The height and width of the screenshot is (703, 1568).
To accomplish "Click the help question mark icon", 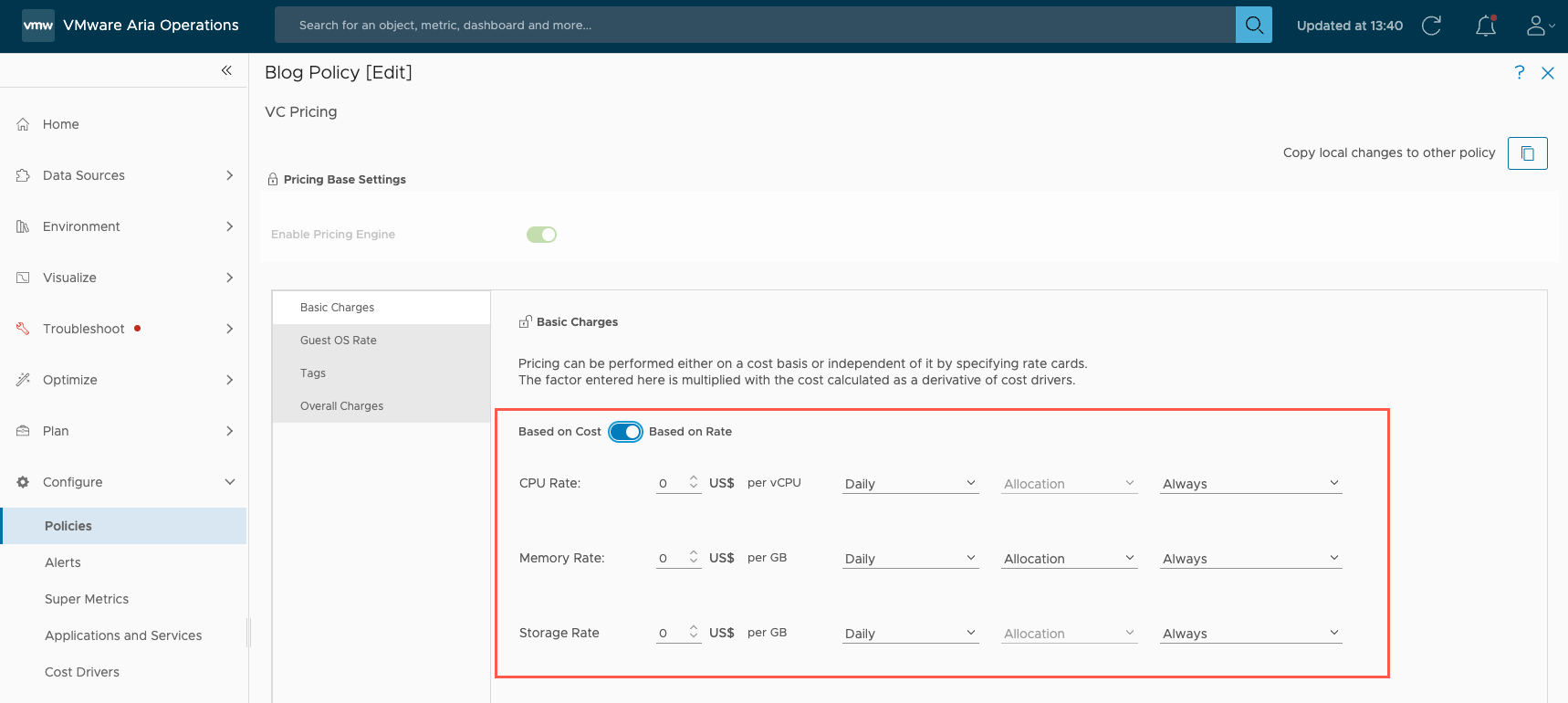I will coord(1519,72).
